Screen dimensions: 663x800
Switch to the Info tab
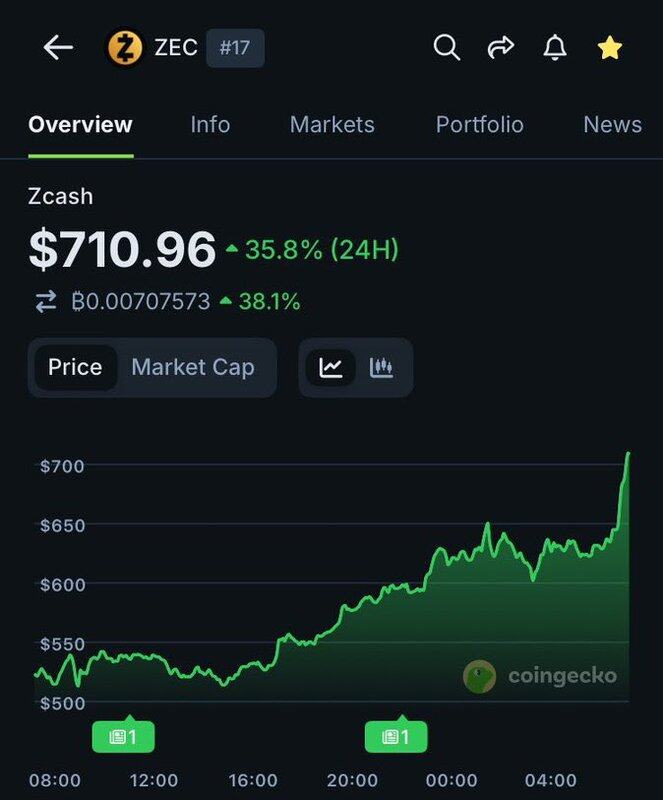pos(210,125)
